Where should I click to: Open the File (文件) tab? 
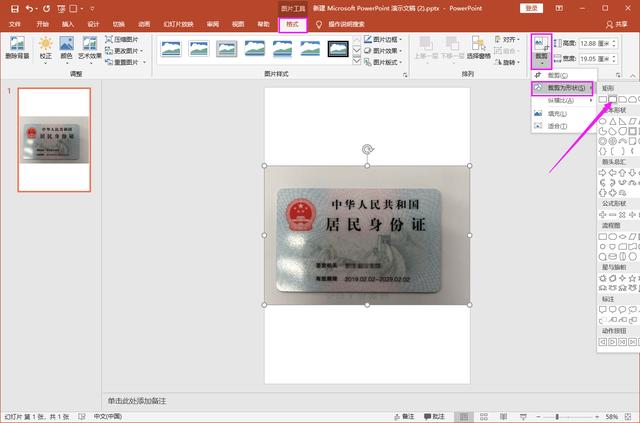point(14,24)
